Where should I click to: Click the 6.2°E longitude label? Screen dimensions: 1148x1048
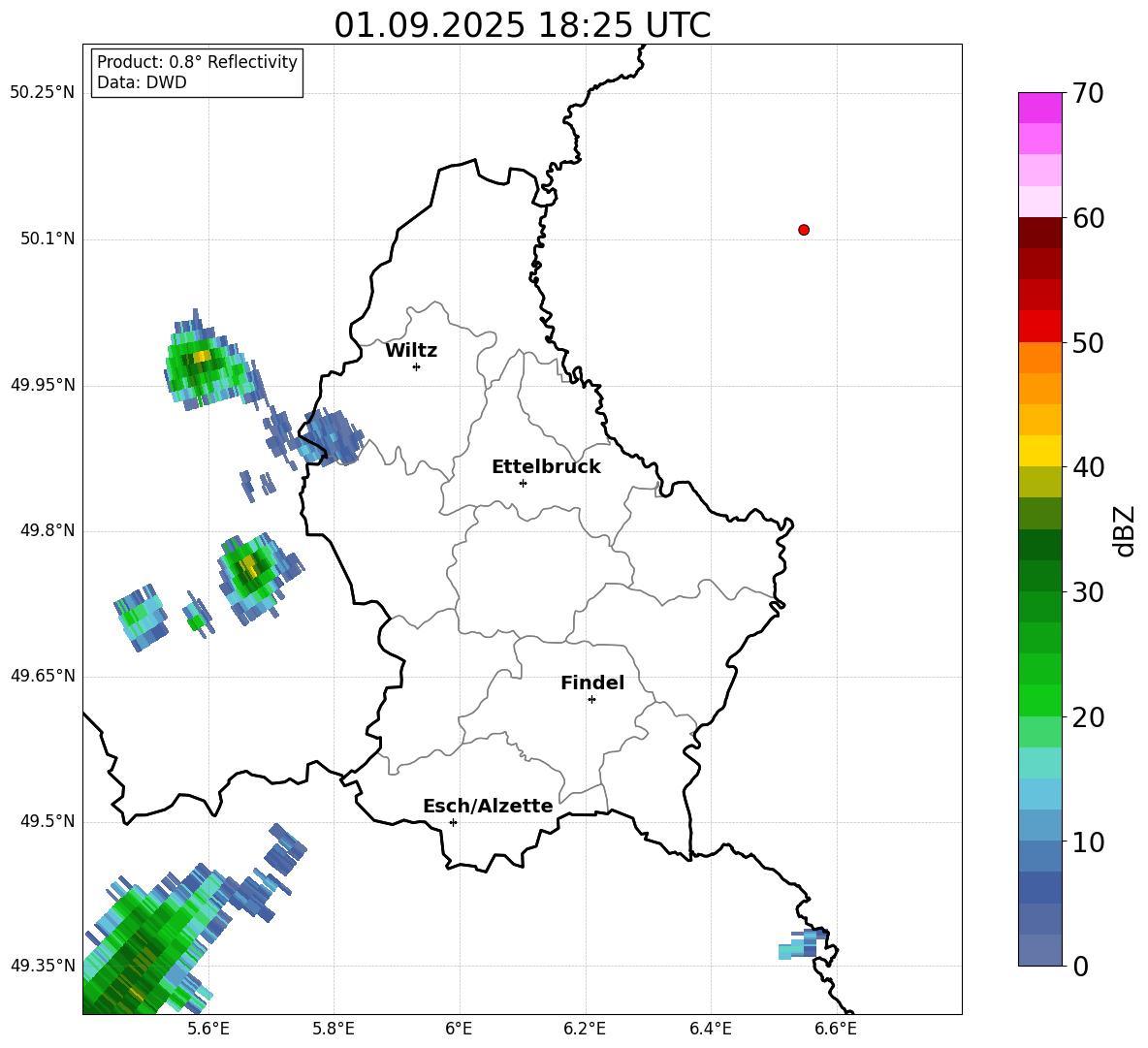click(x=585, y=1029)
